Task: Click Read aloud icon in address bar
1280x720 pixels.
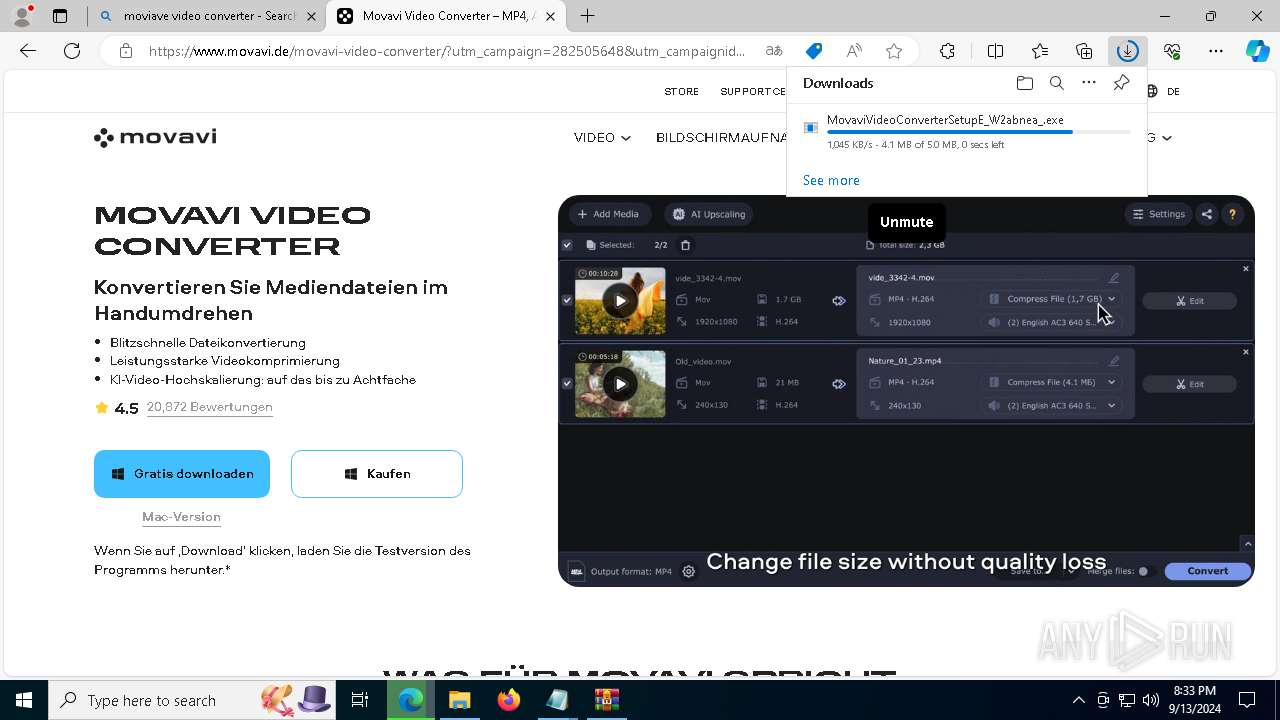Action: (854, 51)
